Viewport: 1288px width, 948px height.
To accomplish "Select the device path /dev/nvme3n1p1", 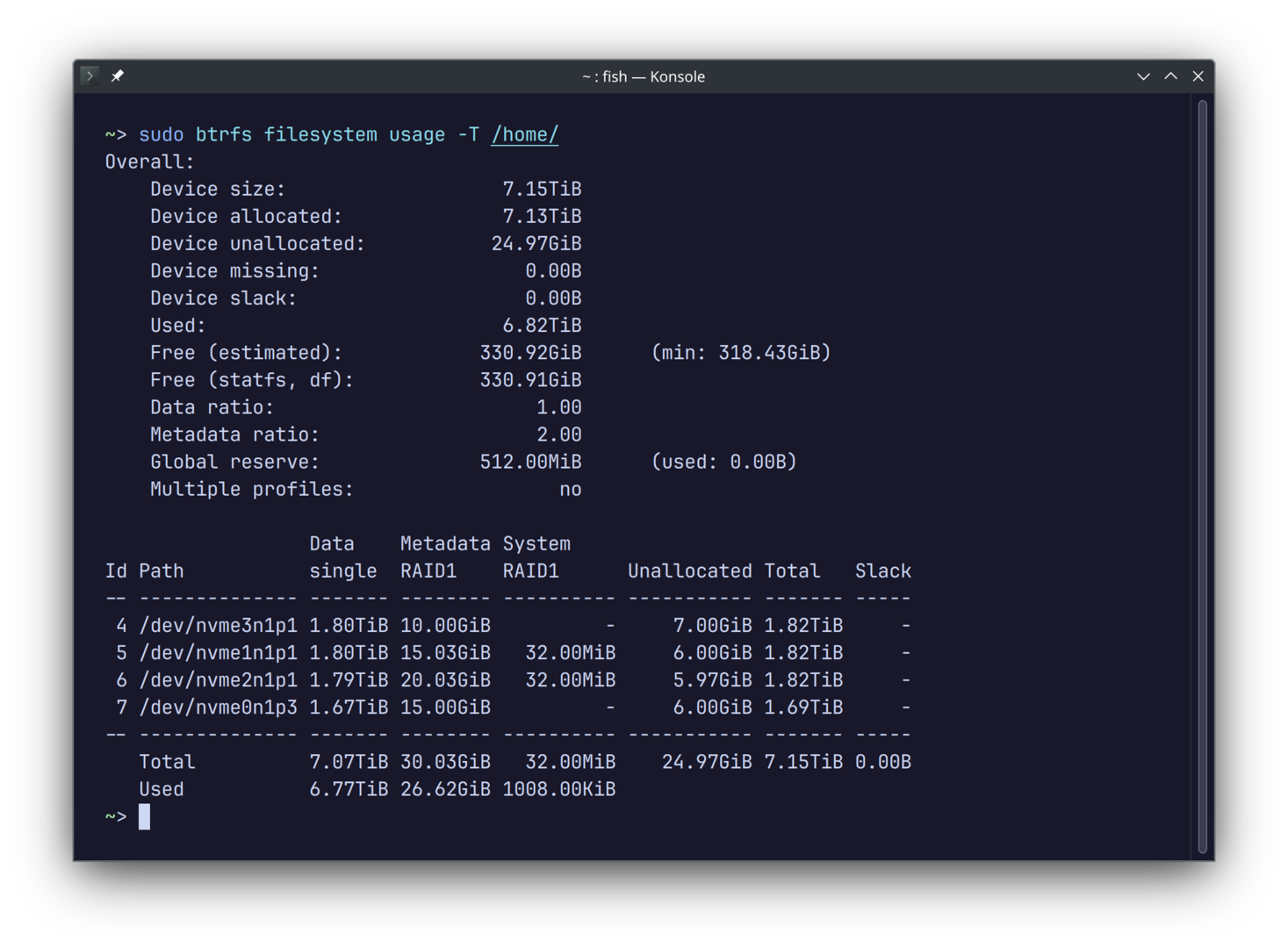I will click(218, 625).
